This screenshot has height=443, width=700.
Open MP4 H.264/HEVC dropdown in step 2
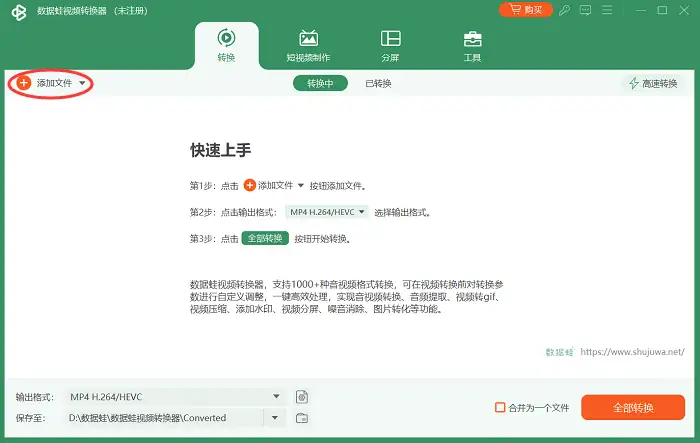click(x=327, y=212)
